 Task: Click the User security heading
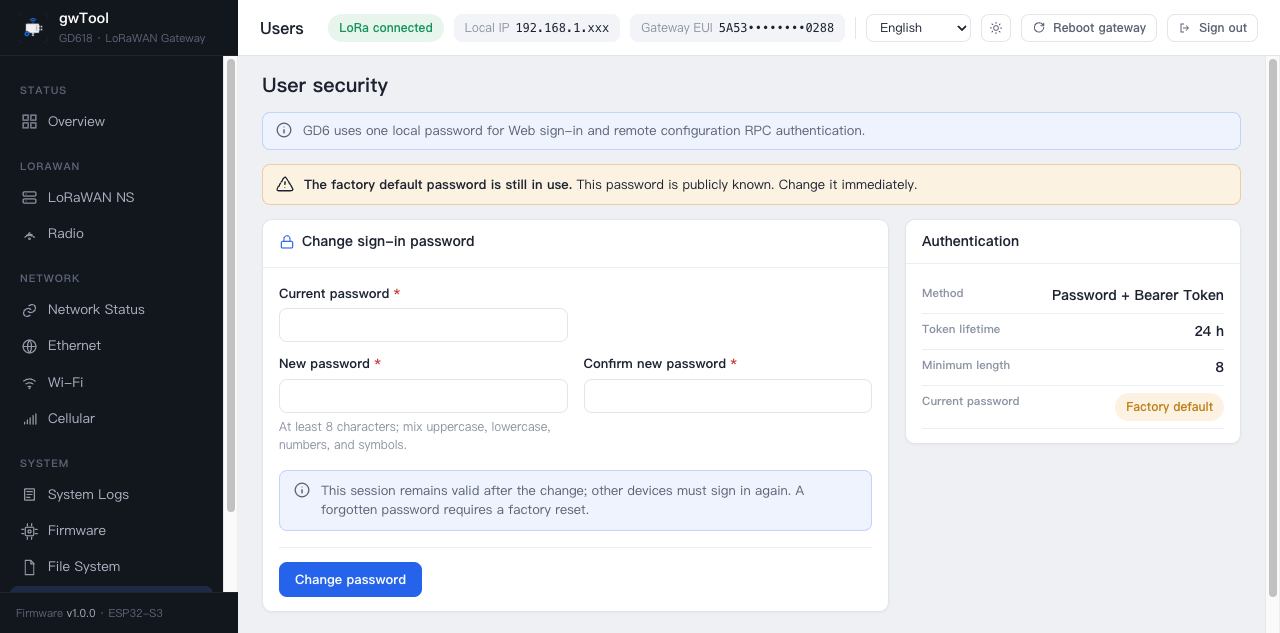[325, 85]
